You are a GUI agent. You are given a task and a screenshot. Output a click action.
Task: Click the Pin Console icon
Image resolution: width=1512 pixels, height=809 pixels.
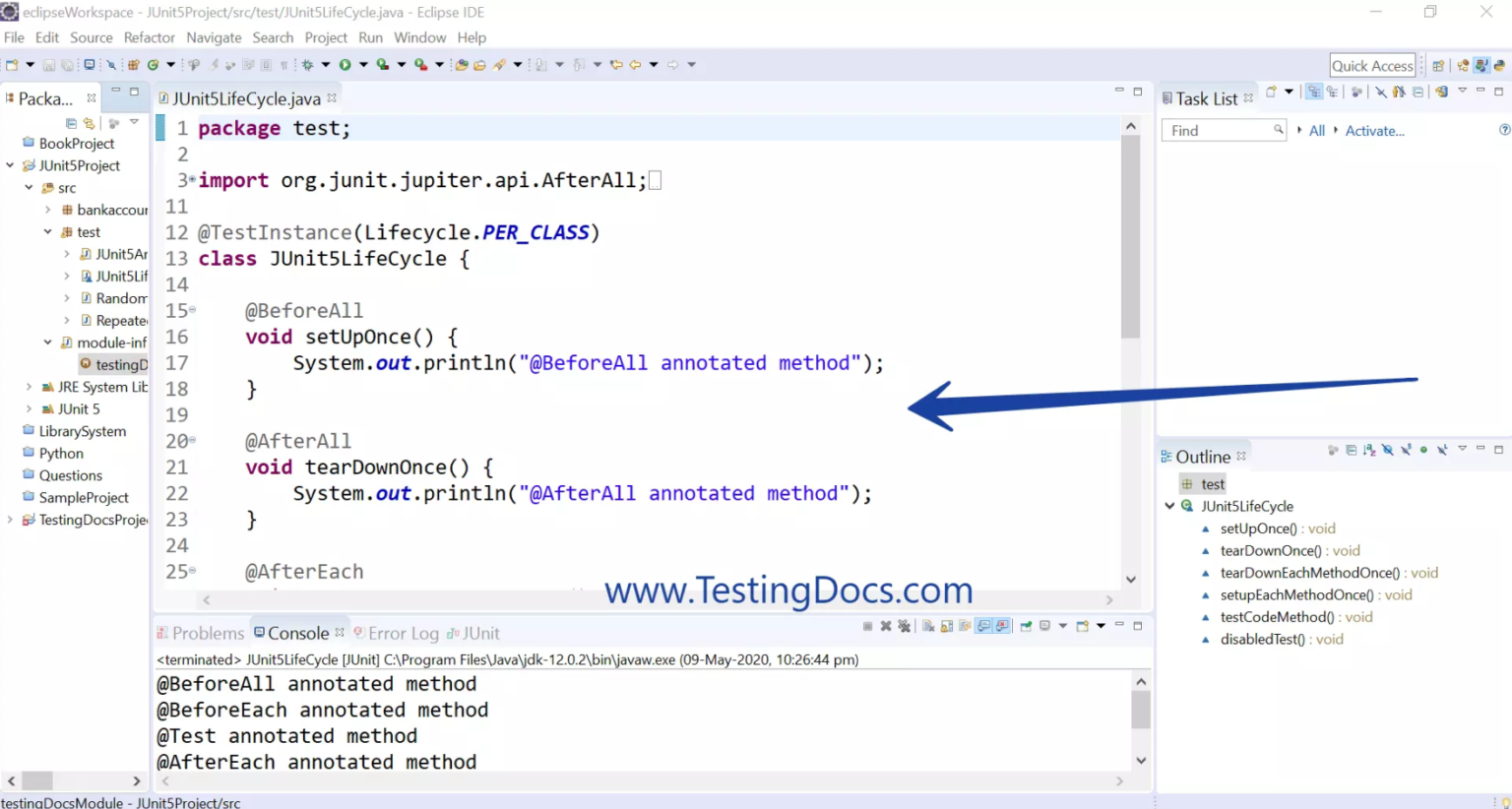click(1027, 626)
